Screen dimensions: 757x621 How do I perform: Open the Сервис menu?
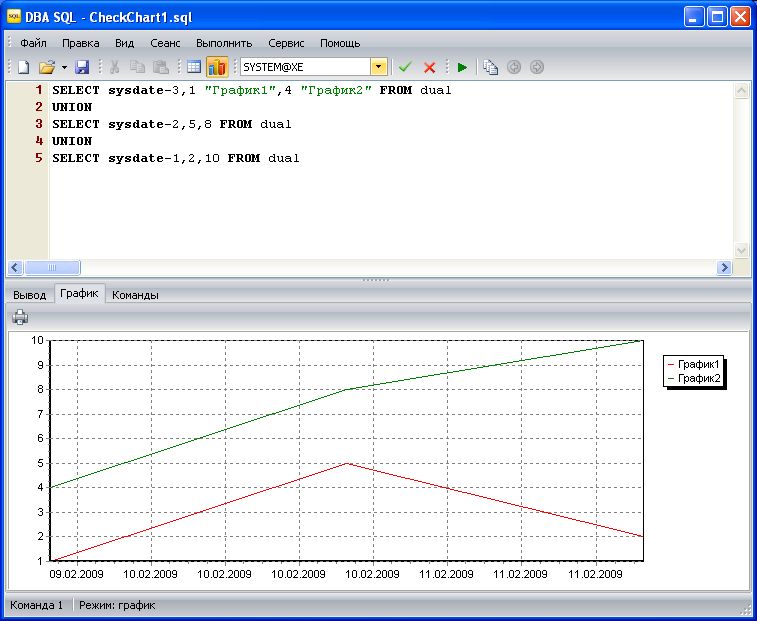point(286,43)
